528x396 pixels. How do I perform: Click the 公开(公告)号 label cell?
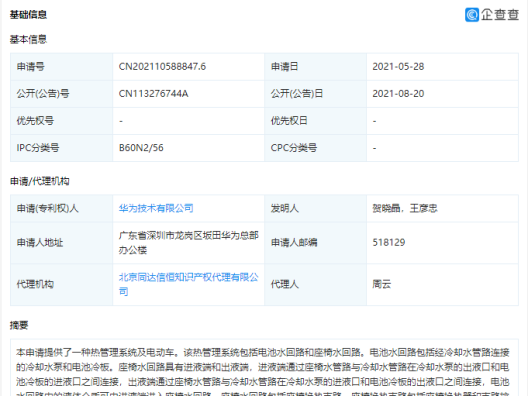[62, 94]
